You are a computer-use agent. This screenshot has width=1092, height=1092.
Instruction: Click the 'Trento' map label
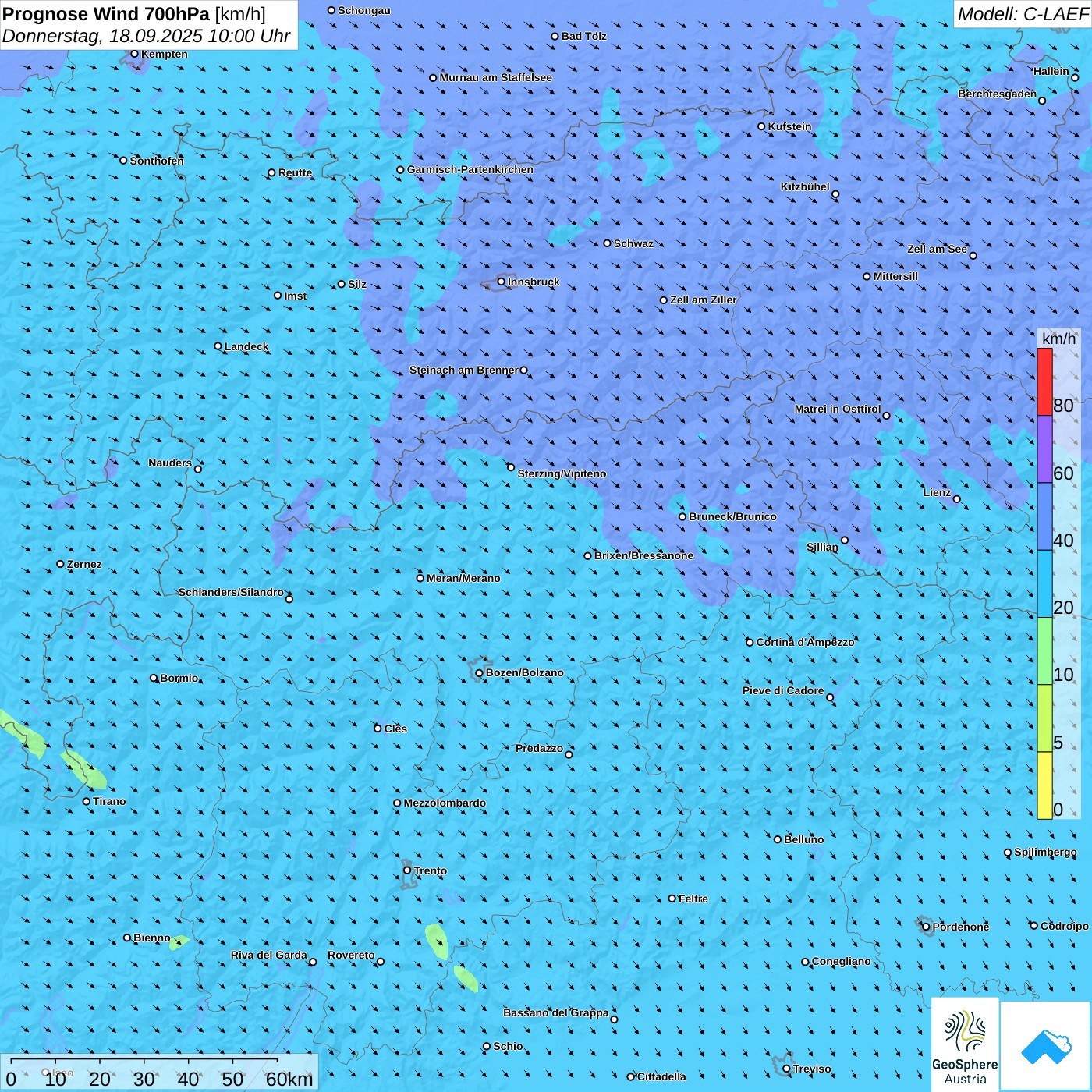431,870
